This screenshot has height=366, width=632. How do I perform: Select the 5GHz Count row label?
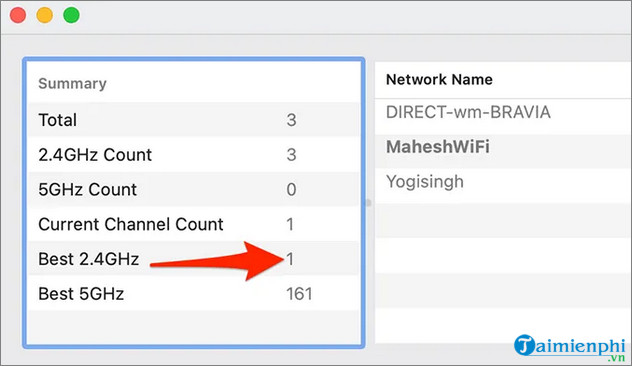coord(87,189)
